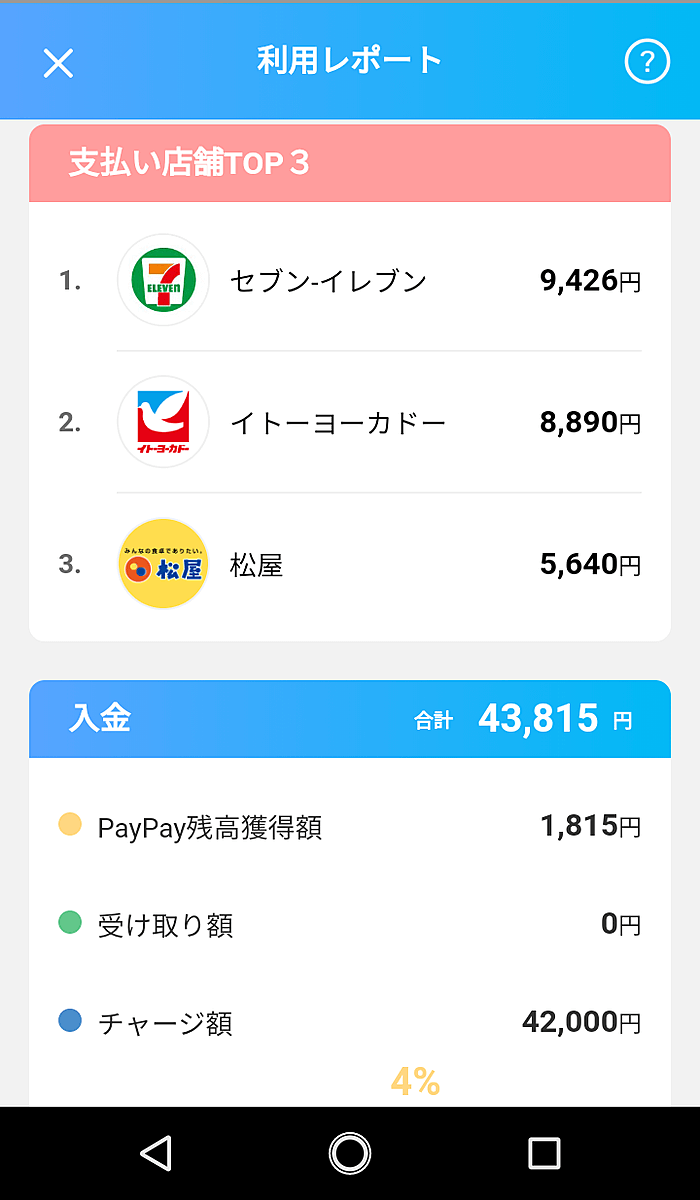The height and width of the screenshot is (1200, 700).
Task: Tap the 受け取り額 label
Action: pos(165,926)
